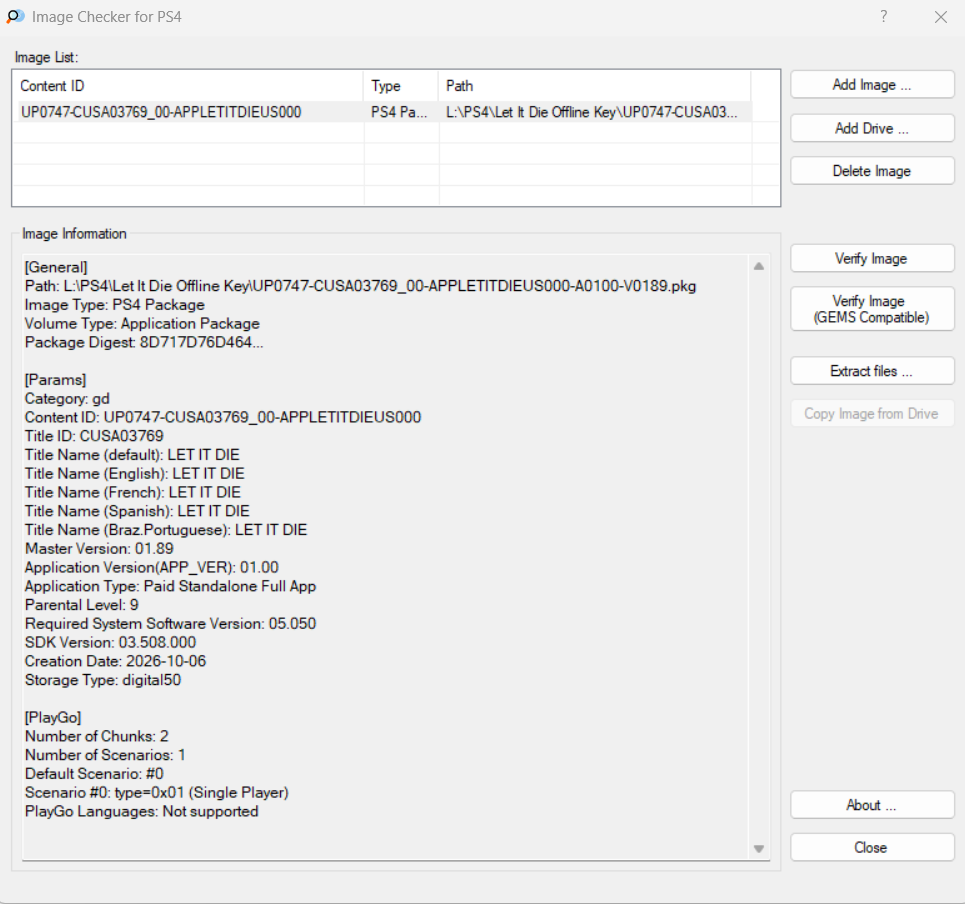Click the 'Title ID: CUSA03769' line
This screenshot has height=904, width=965.
click(x=94, y=436)
